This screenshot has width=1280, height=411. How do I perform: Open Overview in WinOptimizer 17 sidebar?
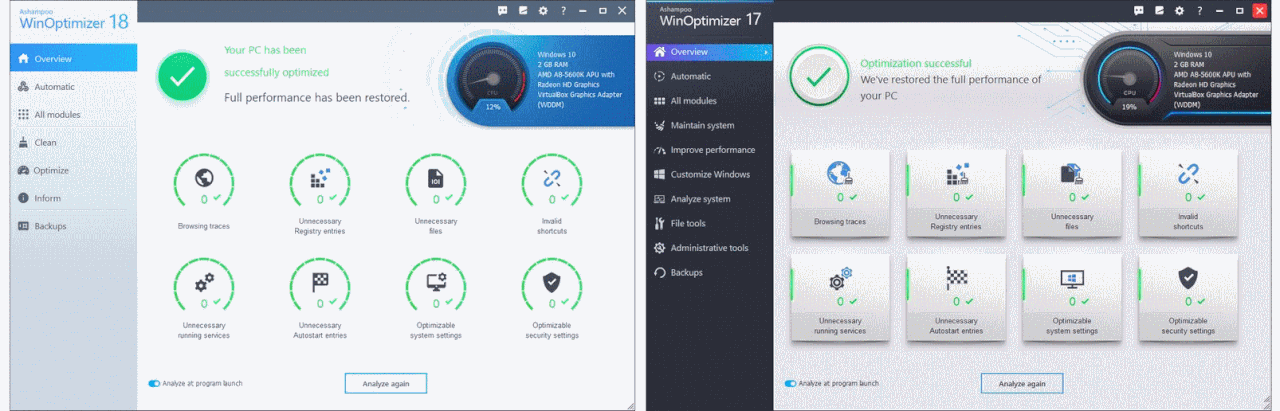click(709, 52)
